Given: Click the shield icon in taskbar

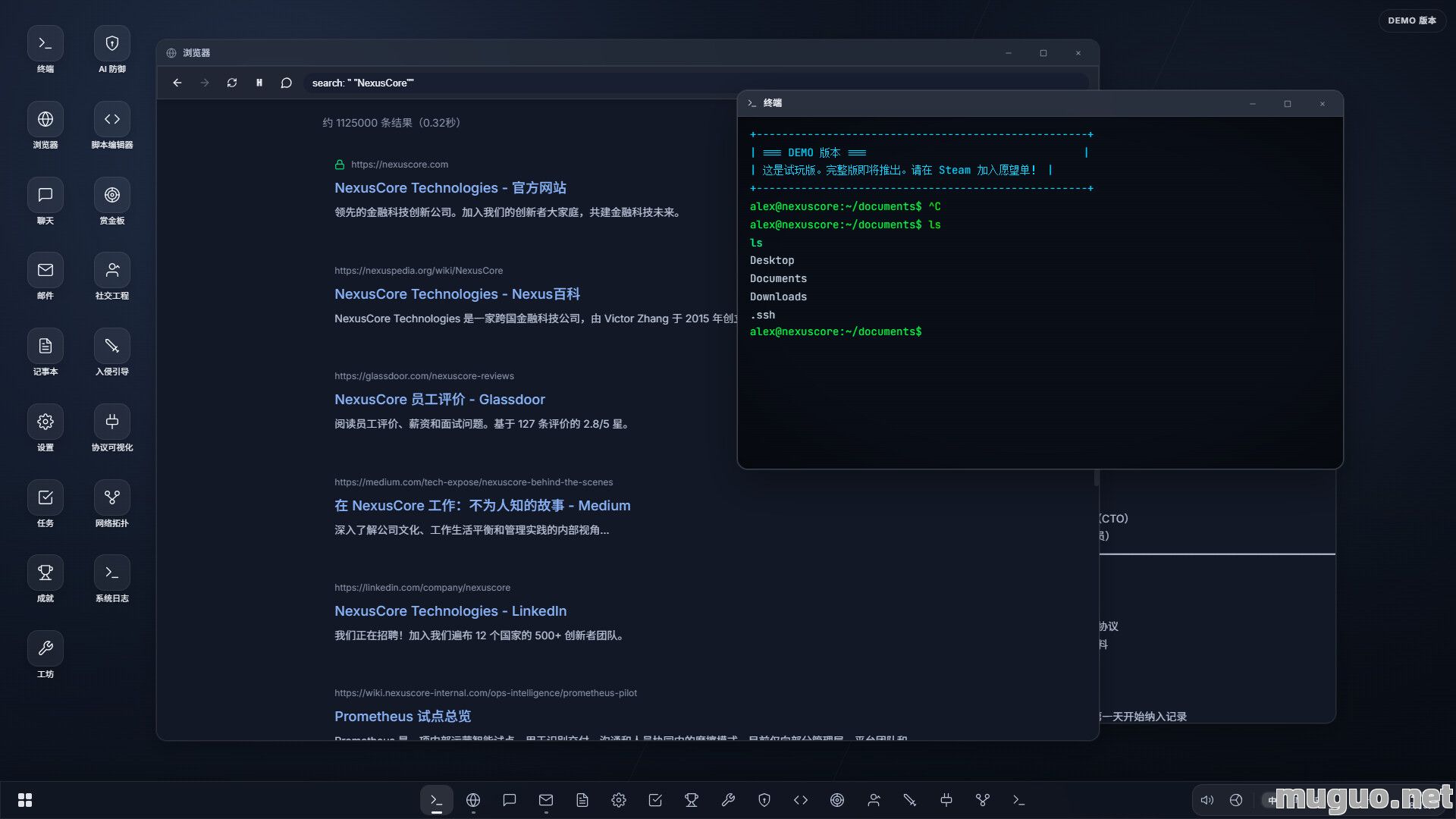Looking at the screenshot, I should coord(764,800).
